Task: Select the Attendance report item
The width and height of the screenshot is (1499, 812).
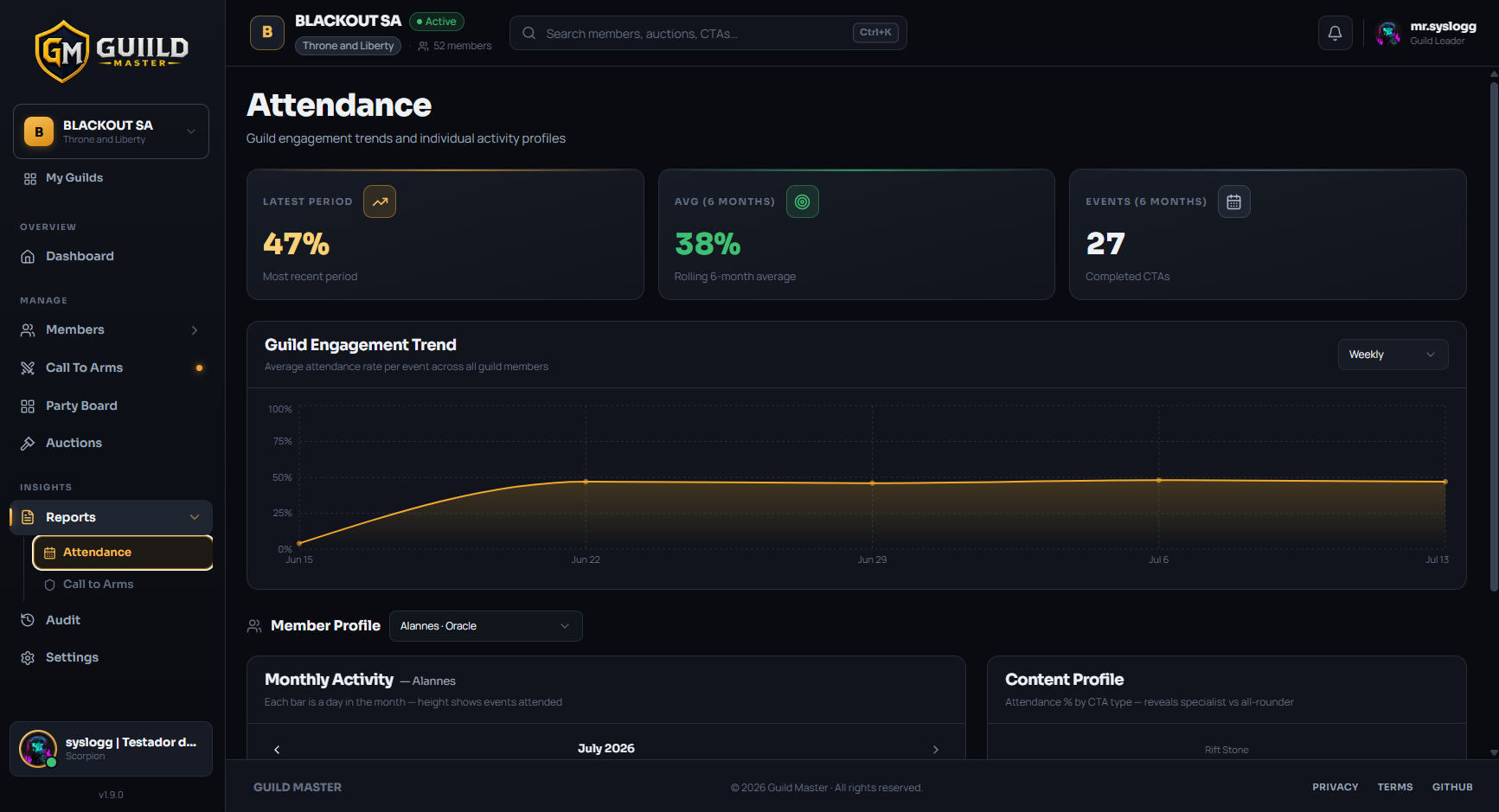Action: (x=123, y=553)
